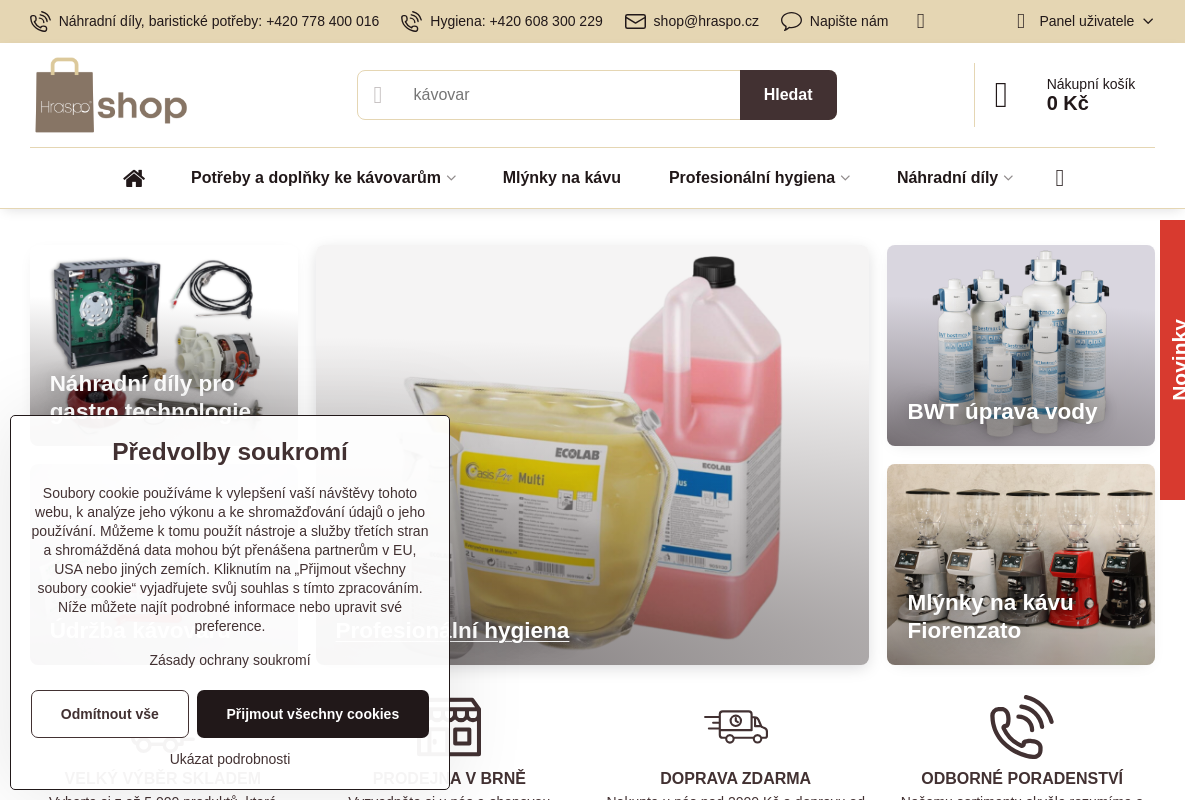Screen dimensions: 1200x800
Task: Click the Hledat search button
Action: coord(788,95)
